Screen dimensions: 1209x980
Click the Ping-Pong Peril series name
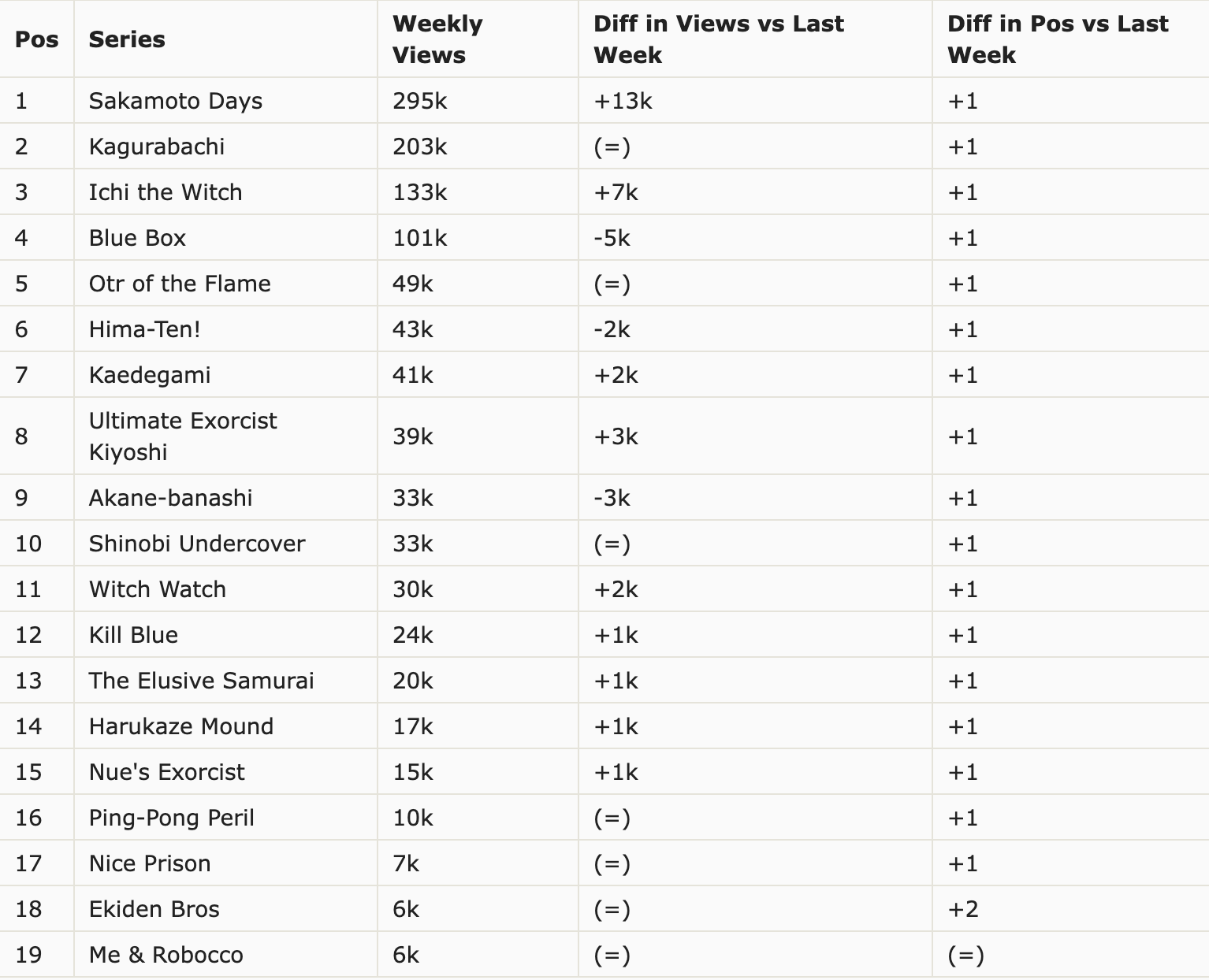pos(172,818)
